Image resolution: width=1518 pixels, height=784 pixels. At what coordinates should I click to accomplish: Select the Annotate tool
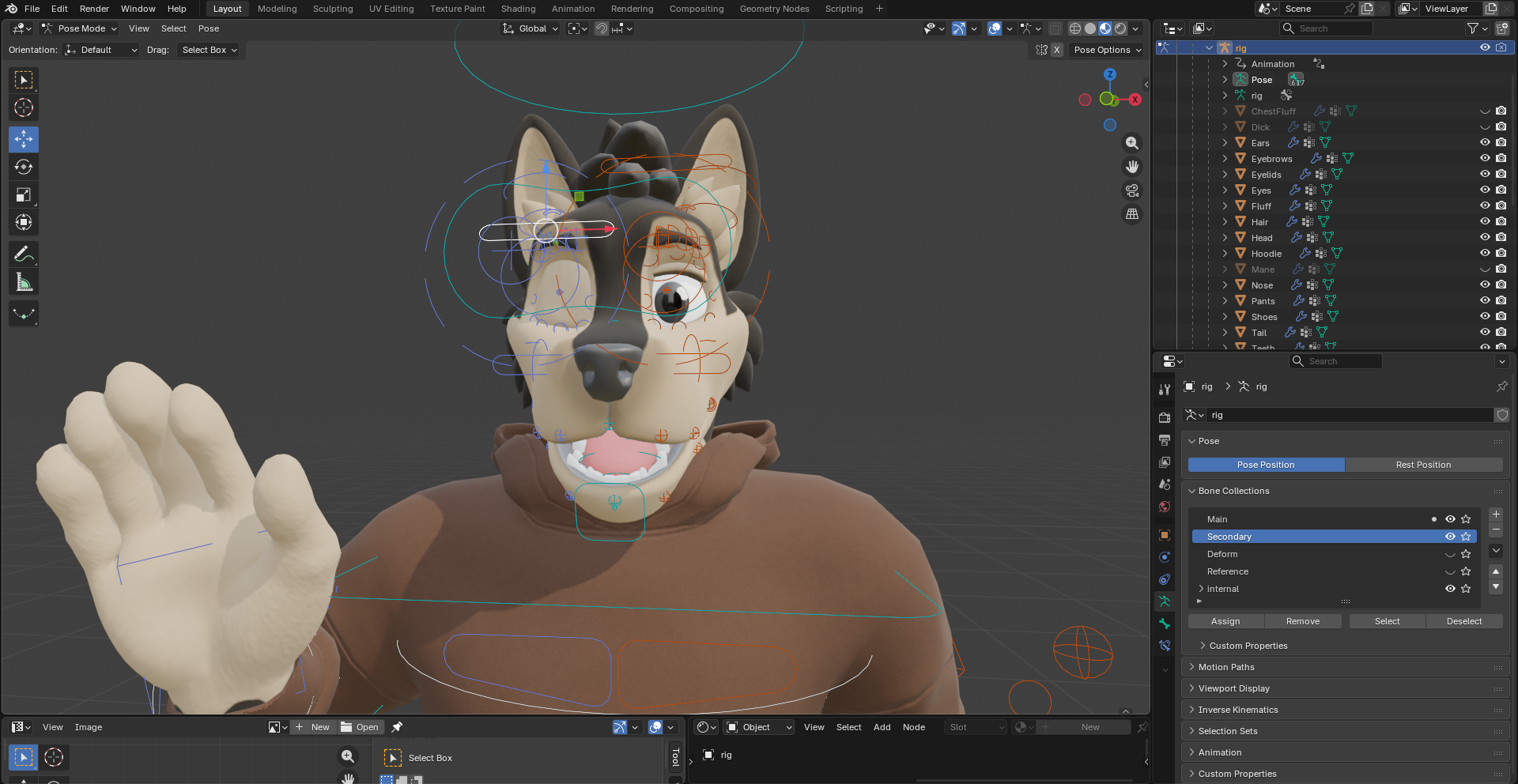tap(24, 254)
